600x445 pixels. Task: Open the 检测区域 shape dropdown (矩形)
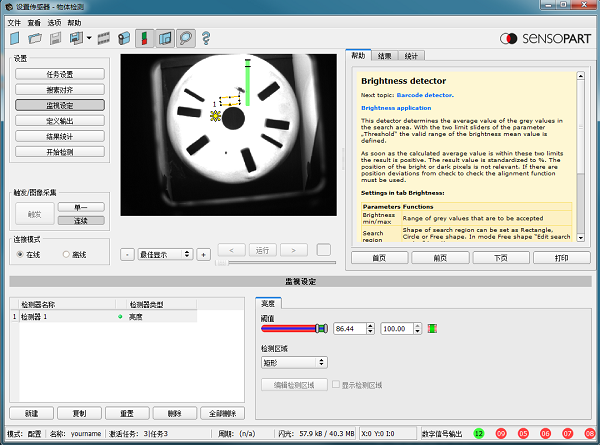(293, 362)
